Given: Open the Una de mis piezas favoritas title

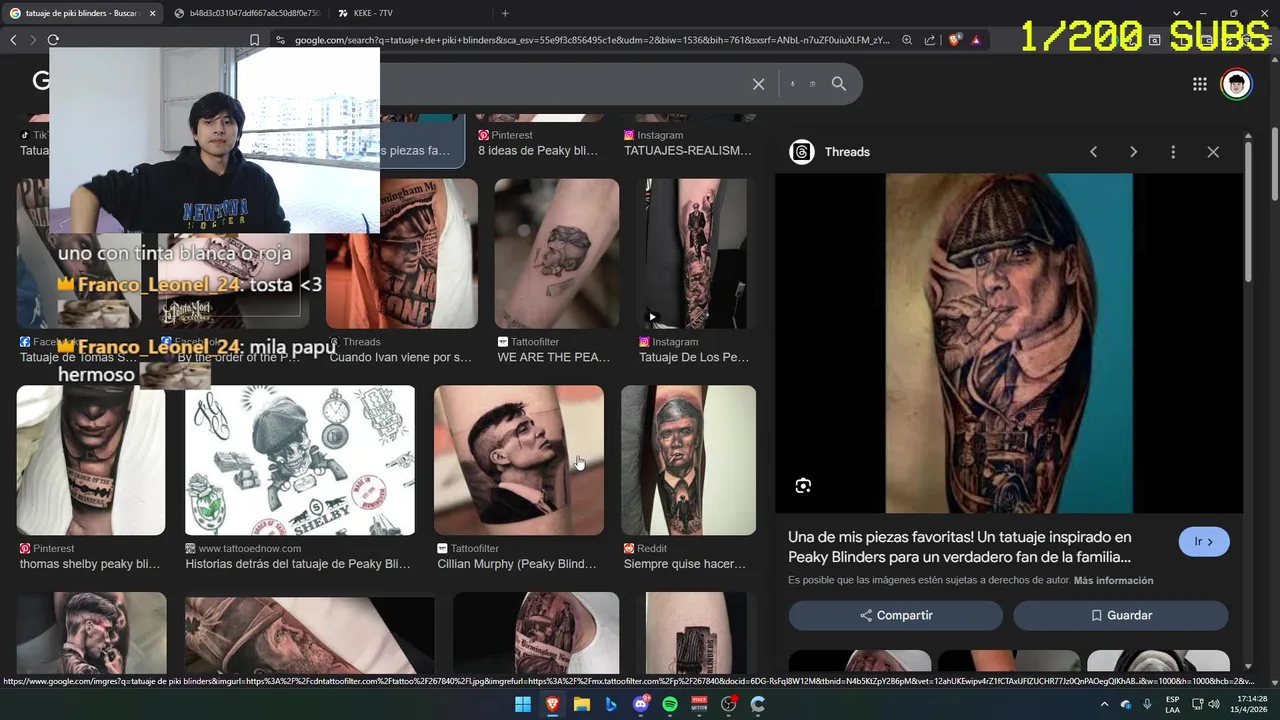Looking at the screenshot, I should tap(960, 547).
